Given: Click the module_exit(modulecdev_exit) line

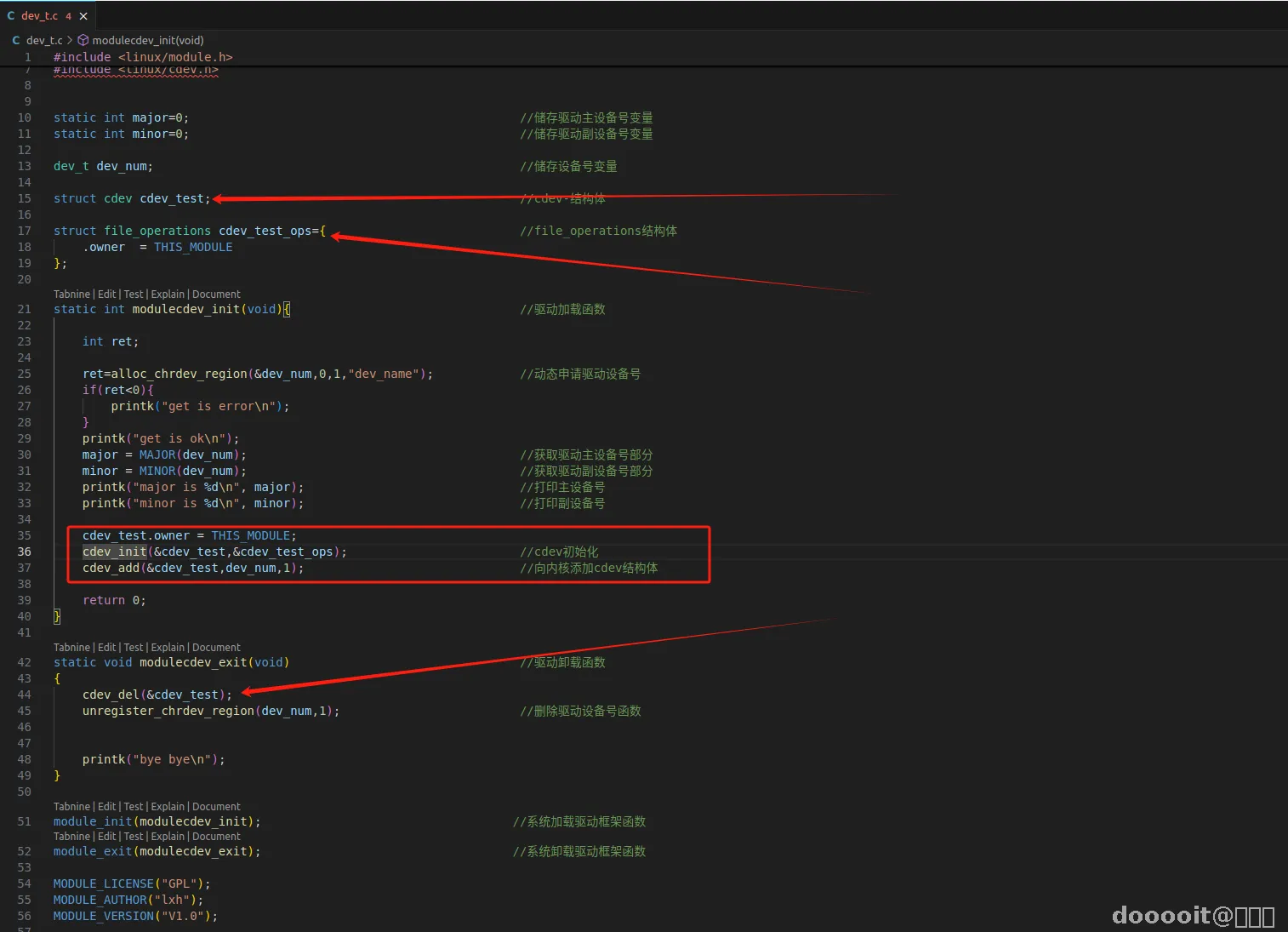Looking at the screenshot, I should pyautogui.click(x=157, y=851).
